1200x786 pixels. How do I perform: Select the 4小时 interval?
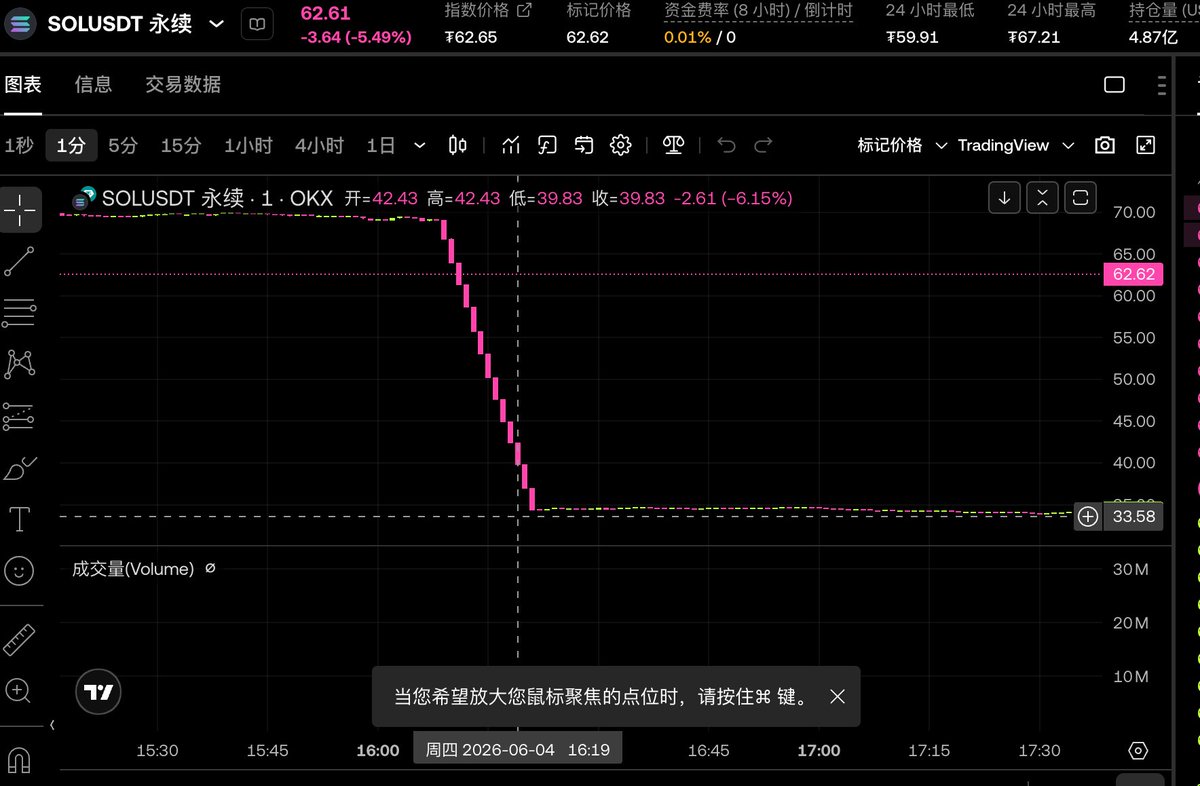click(319, 145)
